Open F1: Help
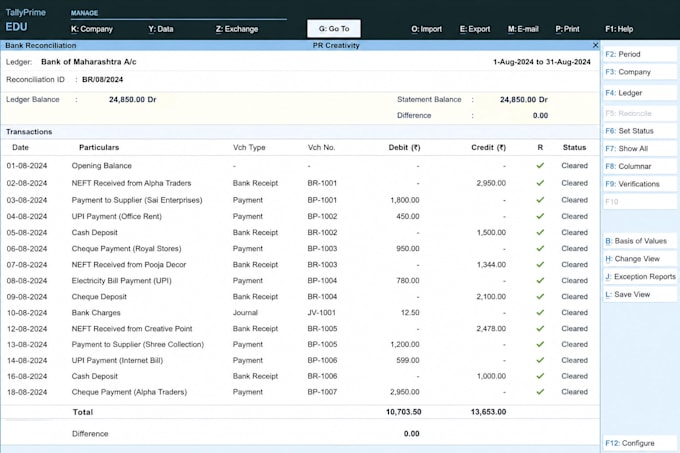 tap(619, 29)
